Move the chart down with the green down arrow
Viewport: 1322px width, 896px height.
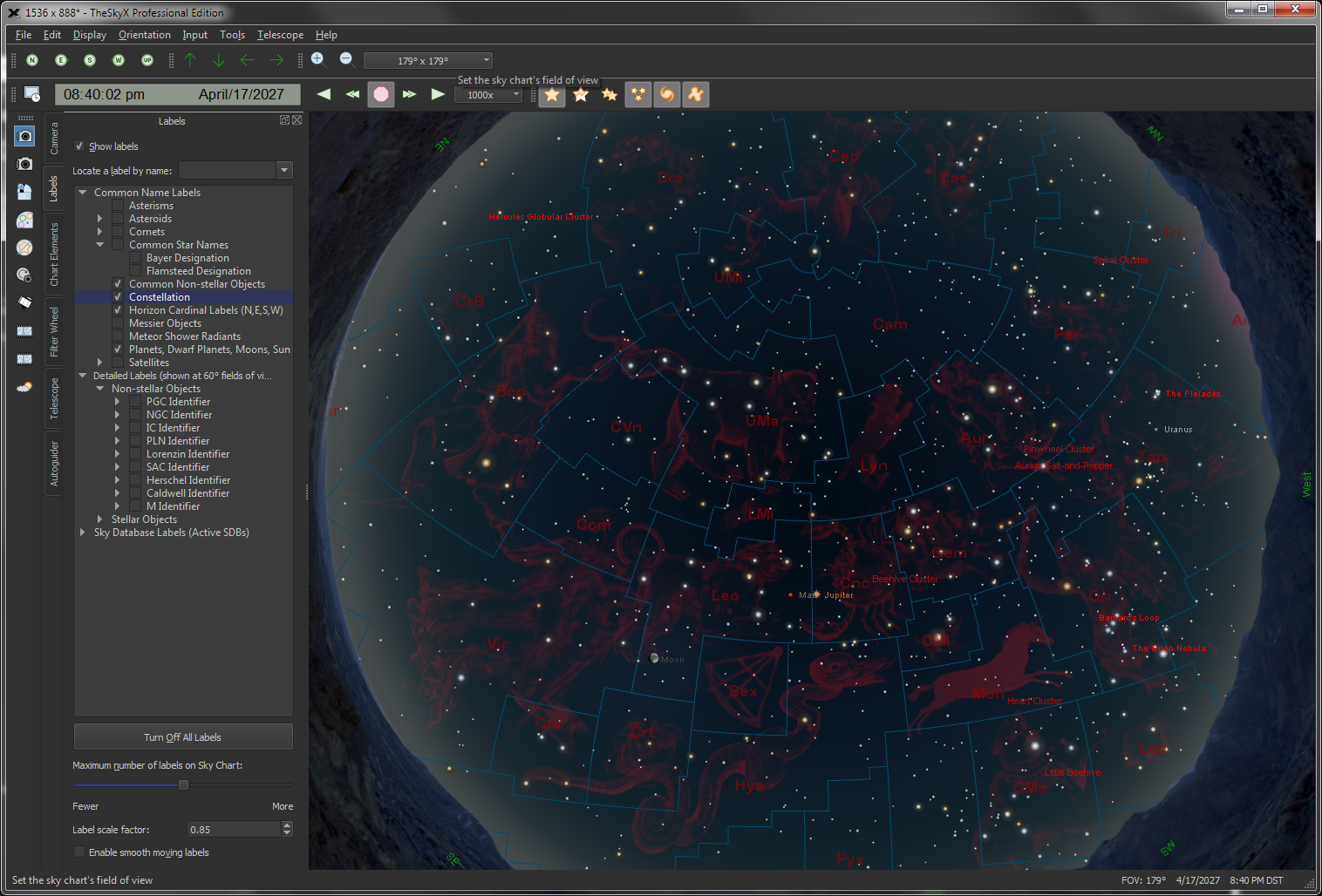[219, 60]
